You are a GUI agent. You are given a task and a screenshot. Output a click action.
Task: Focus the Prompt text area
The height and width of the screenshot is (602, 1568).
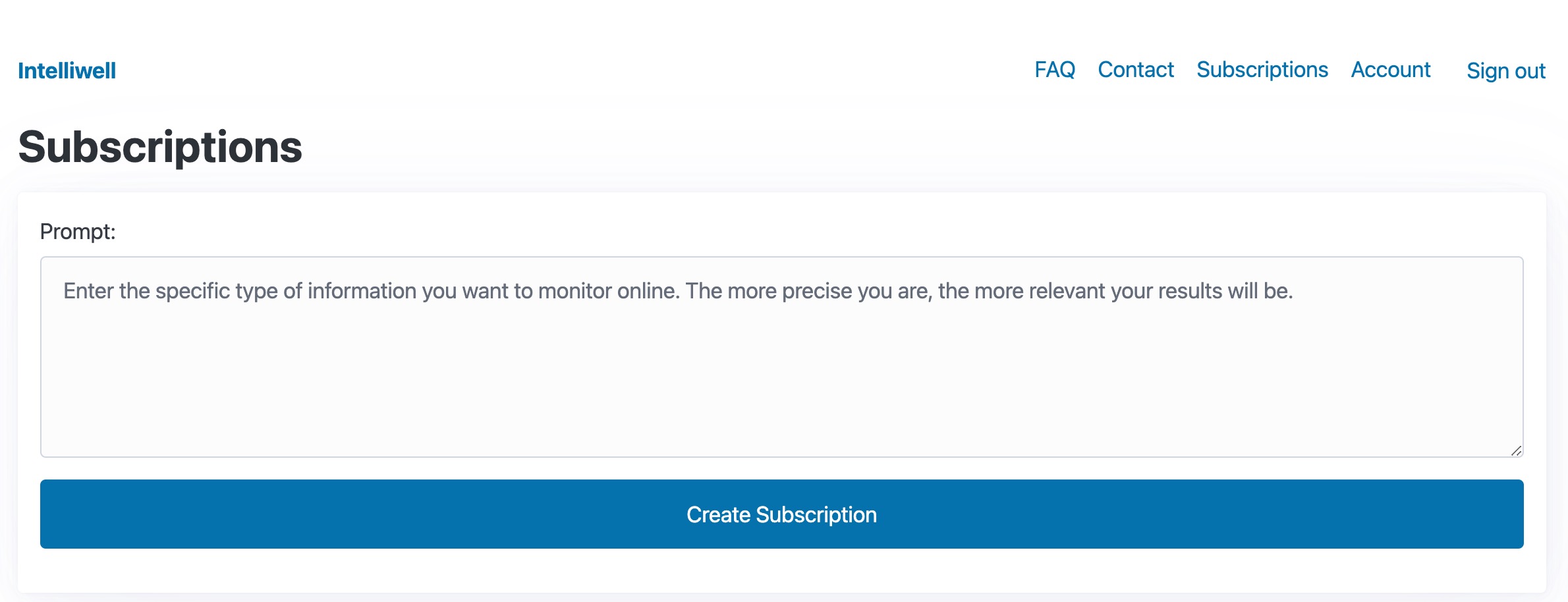pos(781,356)
